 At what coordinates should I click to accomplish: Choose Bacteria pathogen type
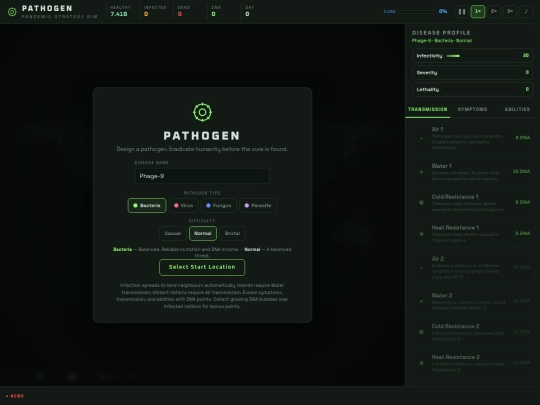coord(147,206)
